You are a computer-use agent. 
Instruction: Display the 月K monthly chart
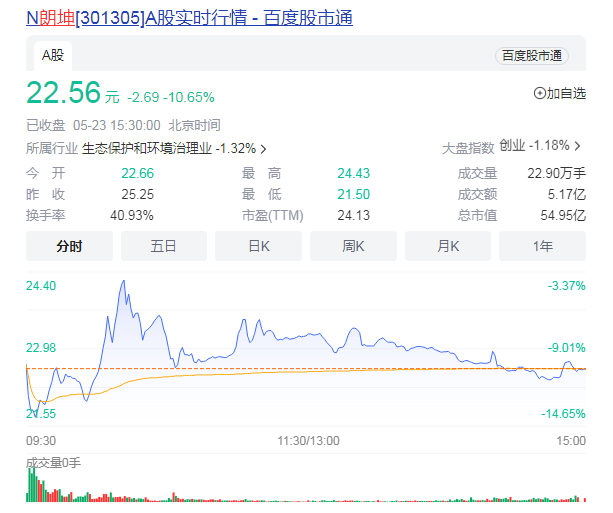pyautogui.click(x=447, y=246)
